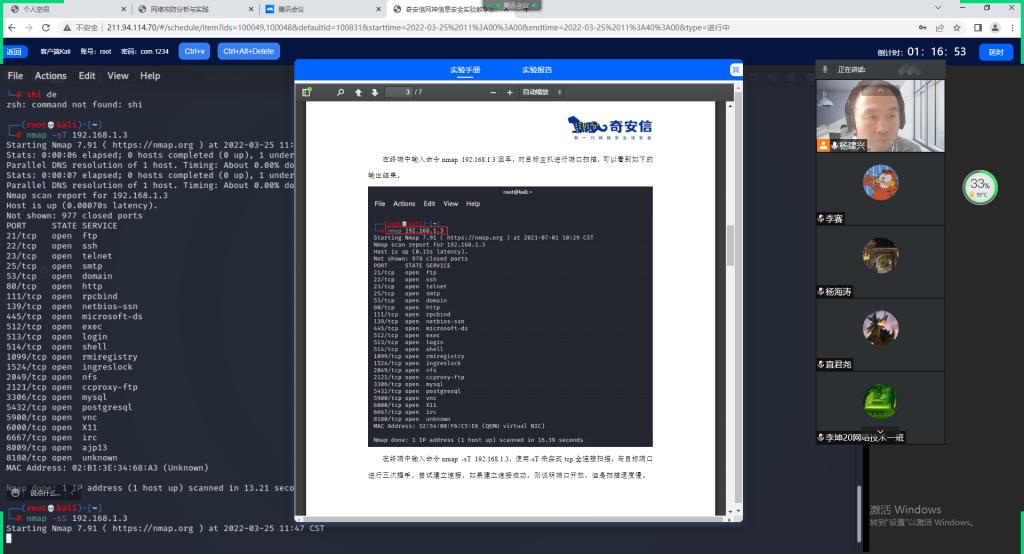
Task: Go to previous PDF page arrow
Action: 360,92
